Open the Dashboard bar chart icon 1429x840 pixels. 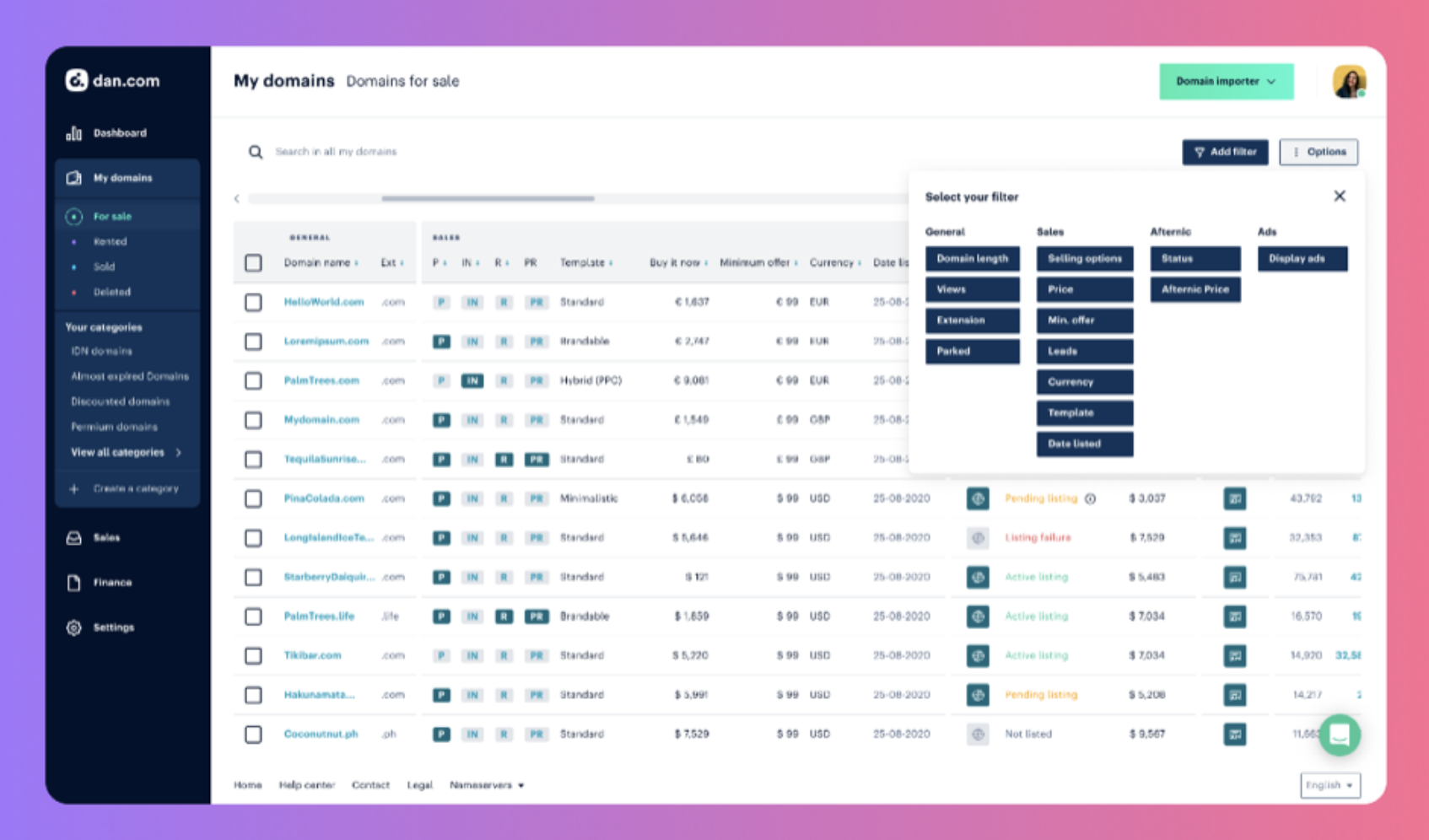pyautogui.click(x=74, y=133)
